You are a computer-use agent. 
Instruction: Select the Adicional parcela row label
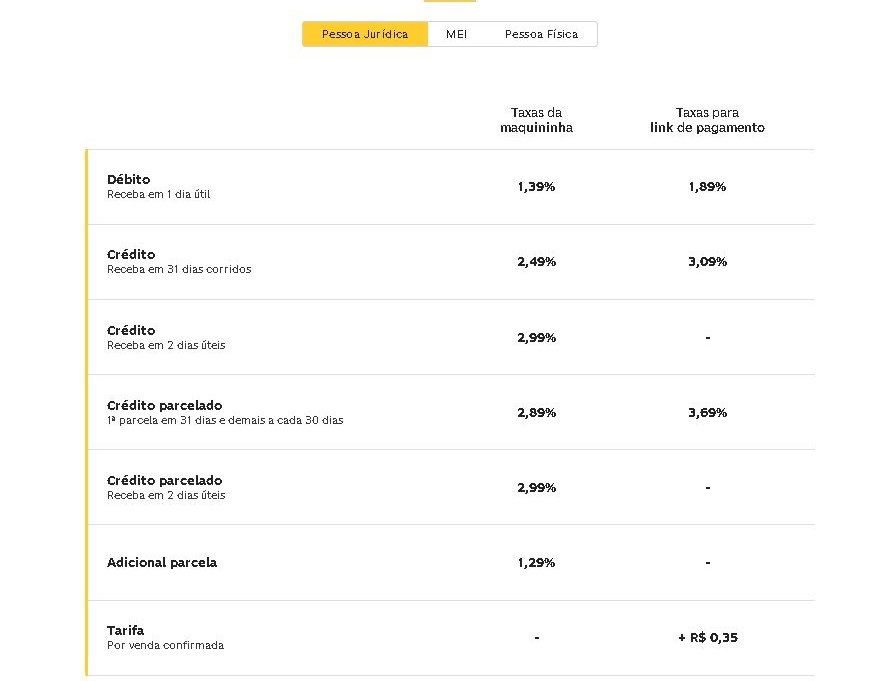162,562
